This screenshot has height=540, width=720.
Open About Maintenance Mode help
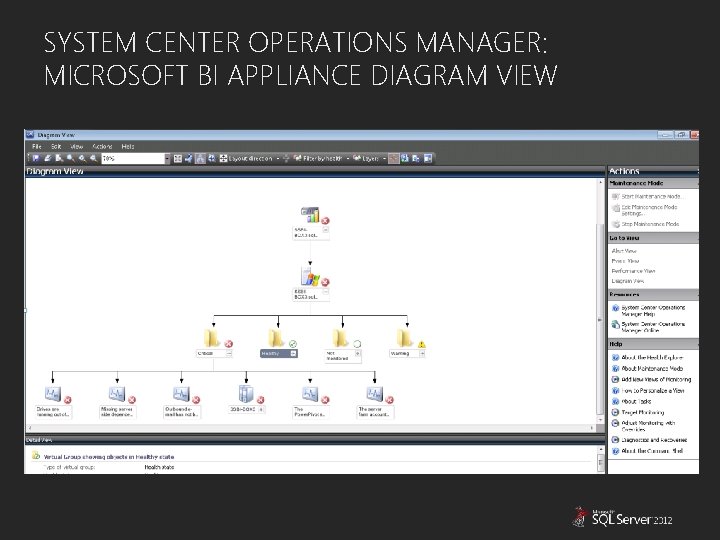[x=647, y=368]
